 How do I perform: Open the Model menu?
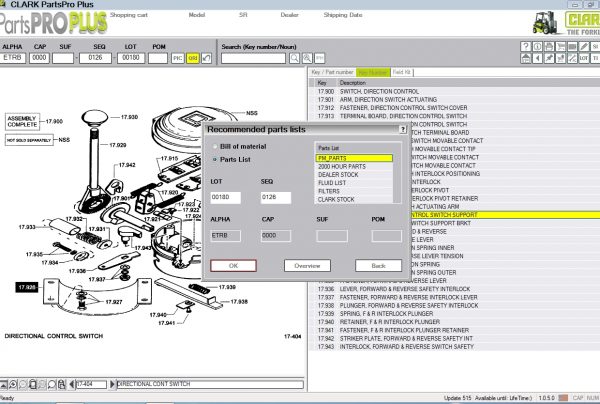197,15
